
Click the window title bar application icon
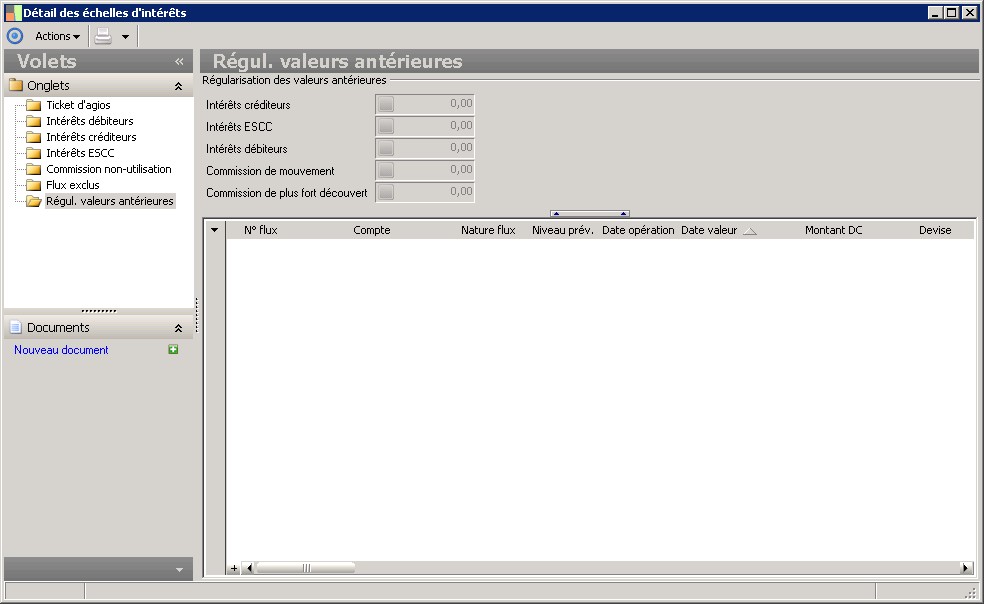(13, 13)
